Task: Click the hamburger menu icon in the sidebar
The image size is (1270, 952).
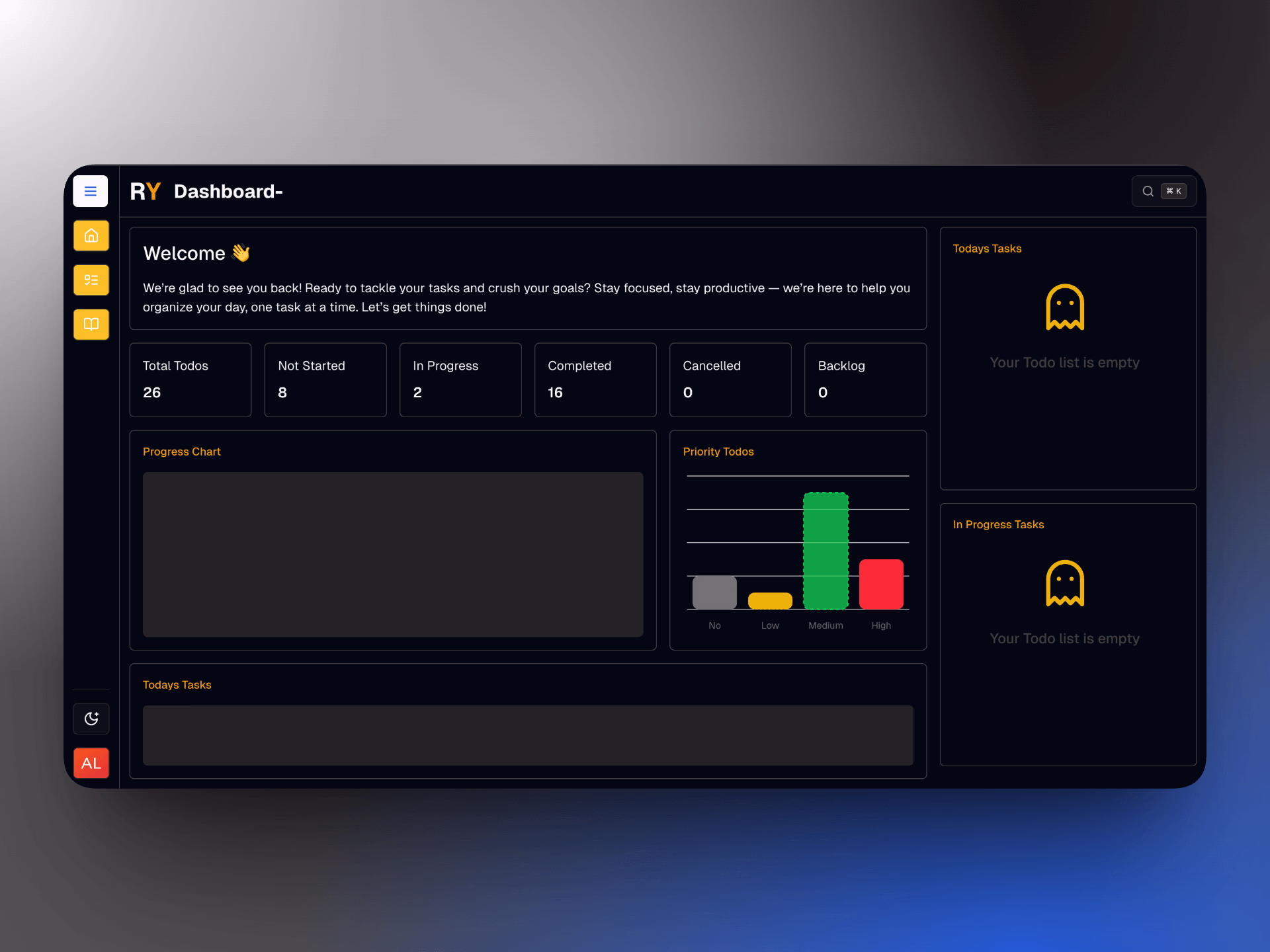Action: coord(91,191)
